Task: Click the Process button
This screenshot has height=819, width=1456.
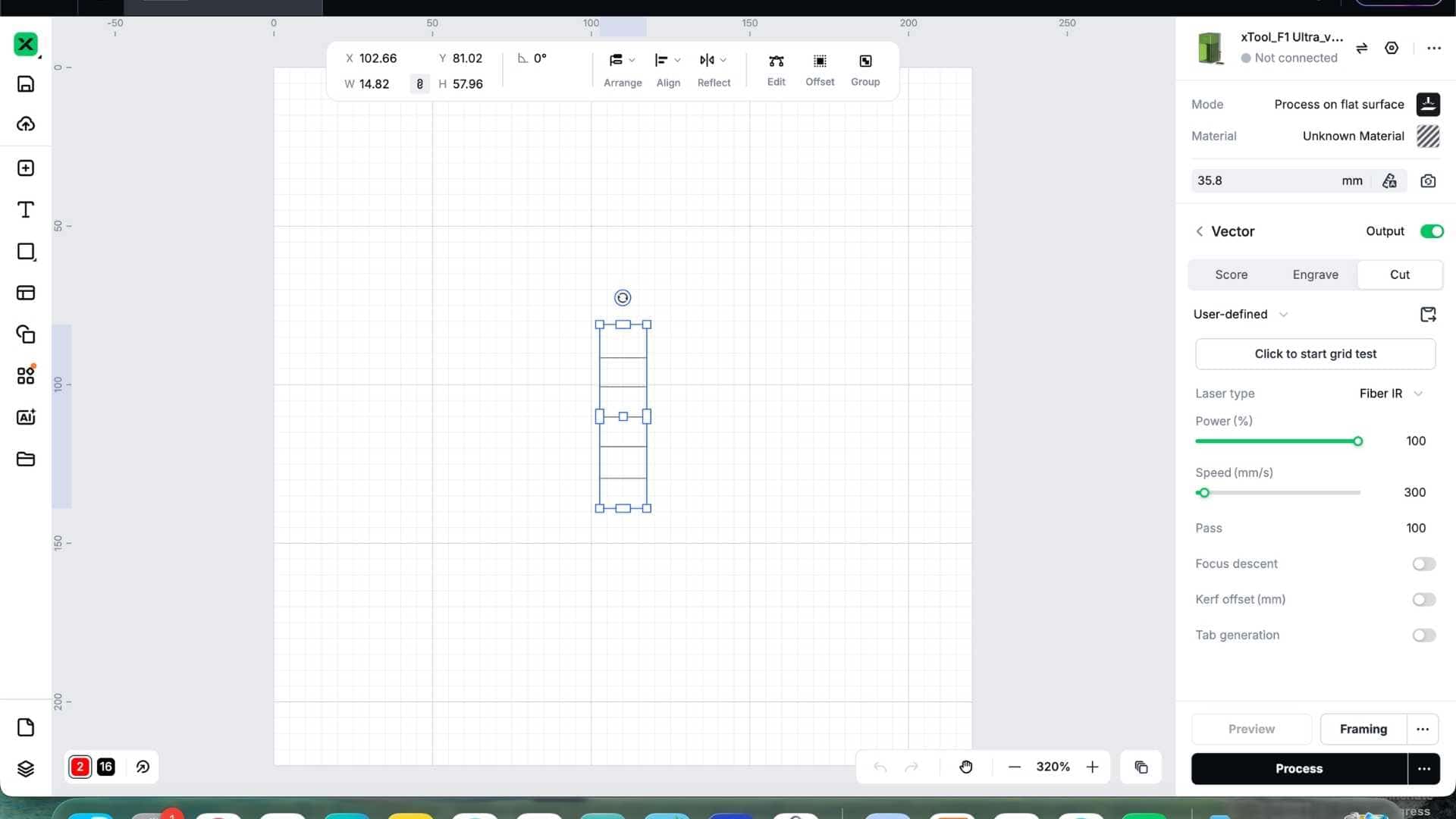Action: point(1298,769)
